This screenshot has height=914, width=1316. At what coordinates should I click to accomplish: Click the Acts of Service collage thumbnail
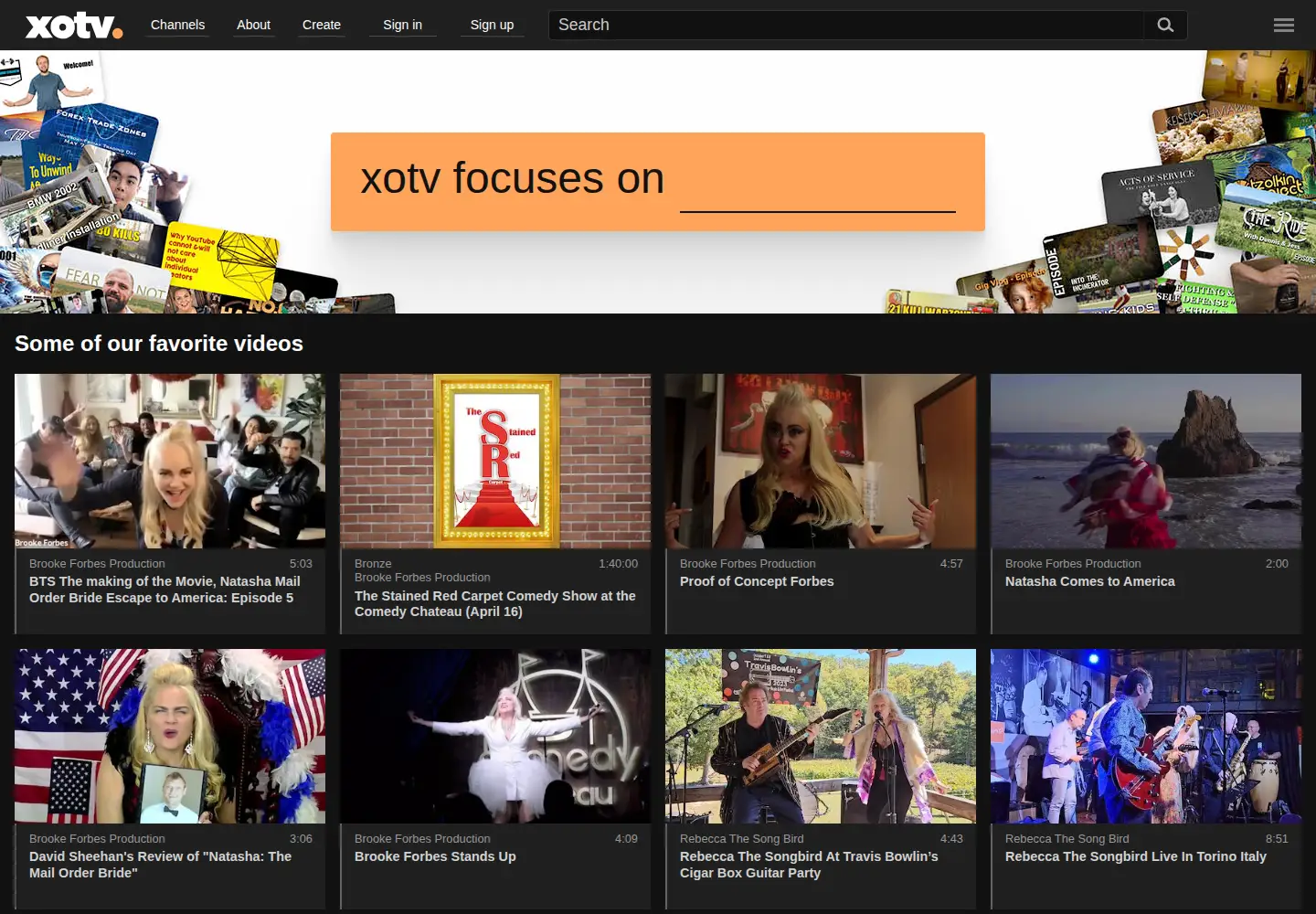click(x=1161, y=192)
